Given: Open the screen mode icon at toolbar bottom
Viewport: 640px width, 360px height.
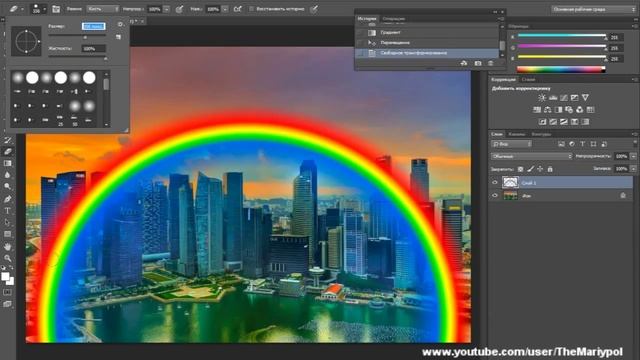Looking at the screenshot, I should [x=7, y=304].
